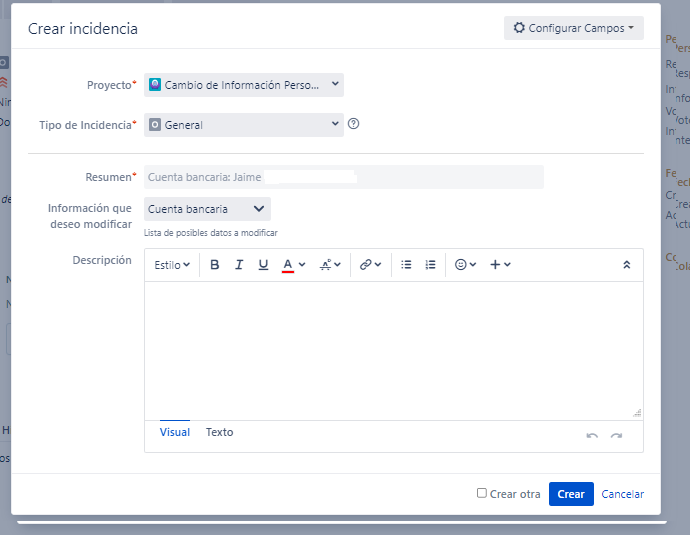Open the insert more content plus menu
Viewport: 690px width, 535px height.
click(x=500, y=264)
